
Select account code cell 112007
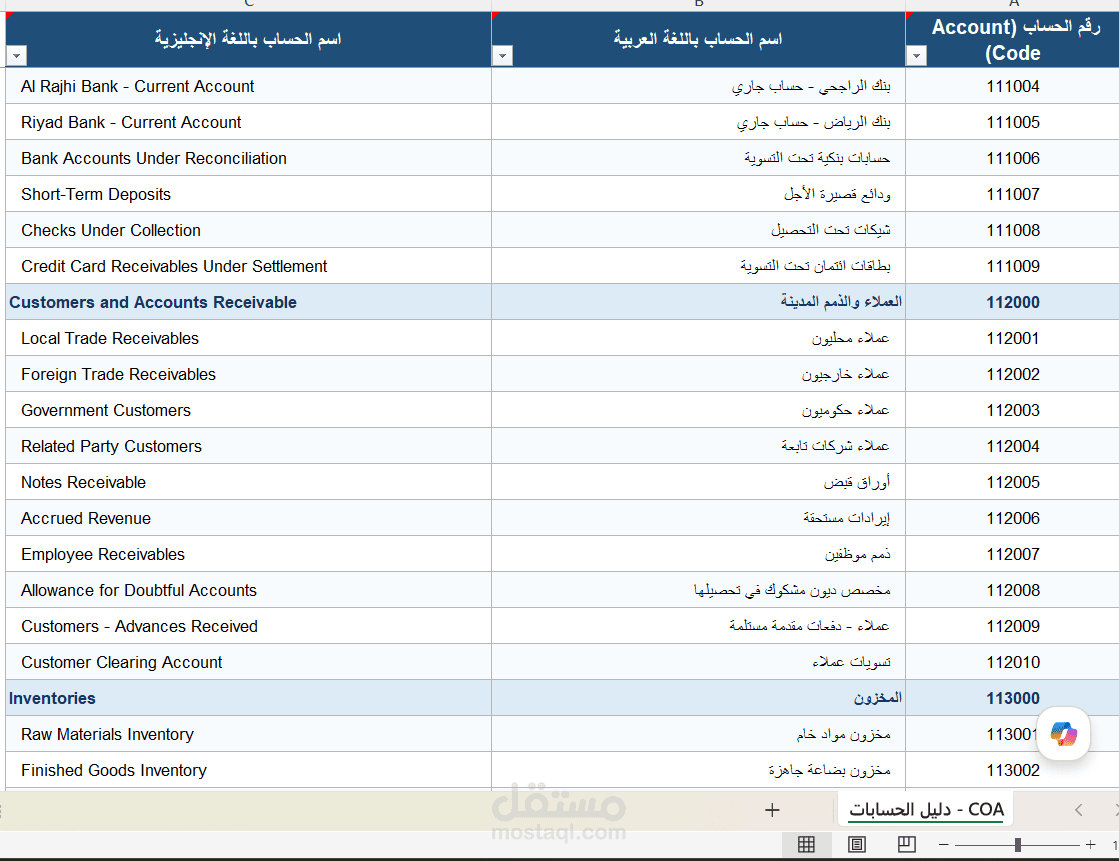1013,554
